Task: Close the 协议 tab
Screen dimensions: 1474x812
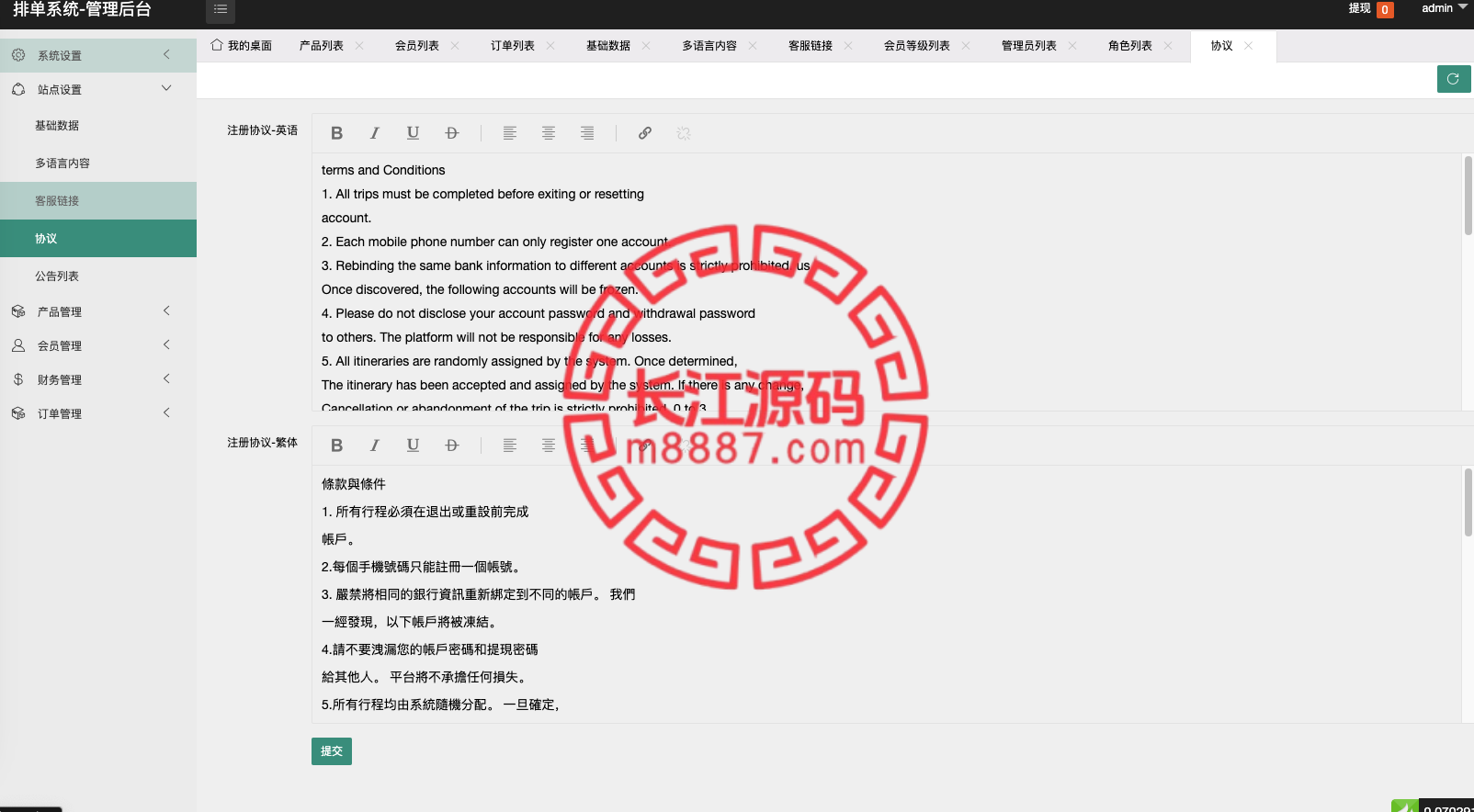Action: [x=1248, y=46]
